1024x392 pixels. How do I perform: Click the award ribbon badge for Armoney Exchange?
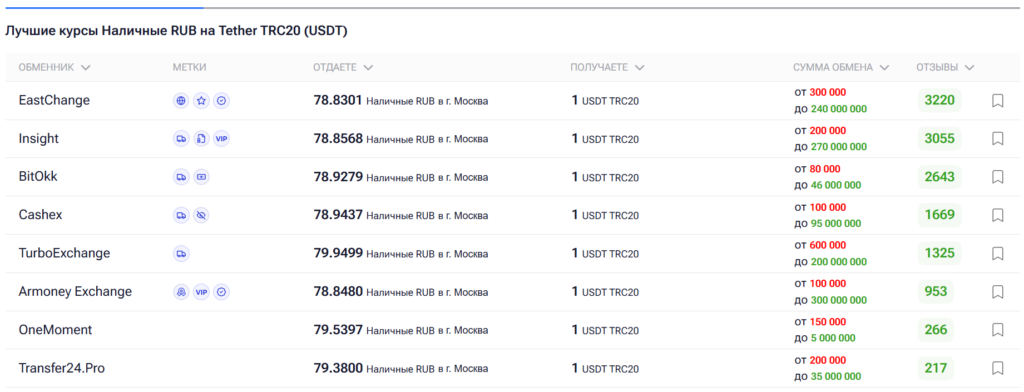[181, 292]
